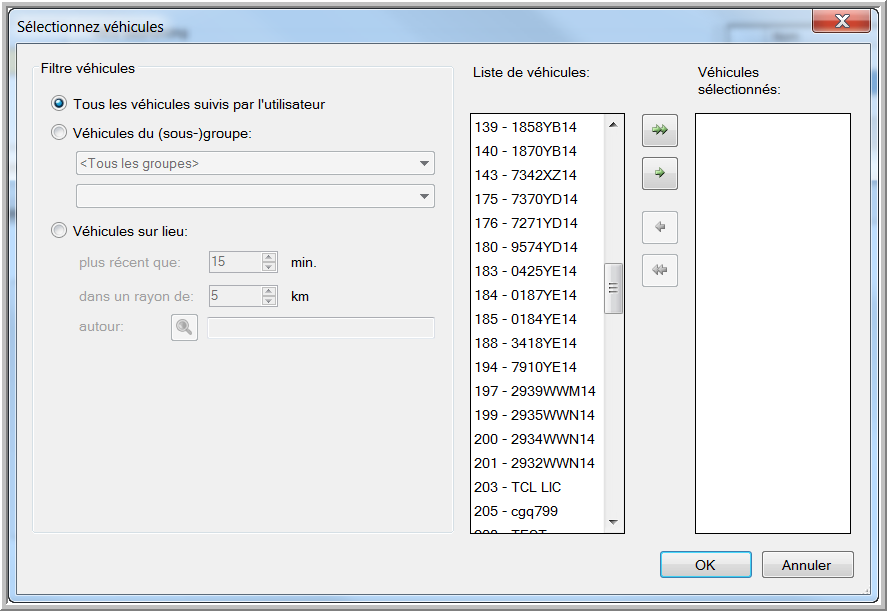Image resolution: width=887 pixels, height=611 pixels.
Task: Click the vehicle list scrollbar thumb
Action: (x=614, y=288)
